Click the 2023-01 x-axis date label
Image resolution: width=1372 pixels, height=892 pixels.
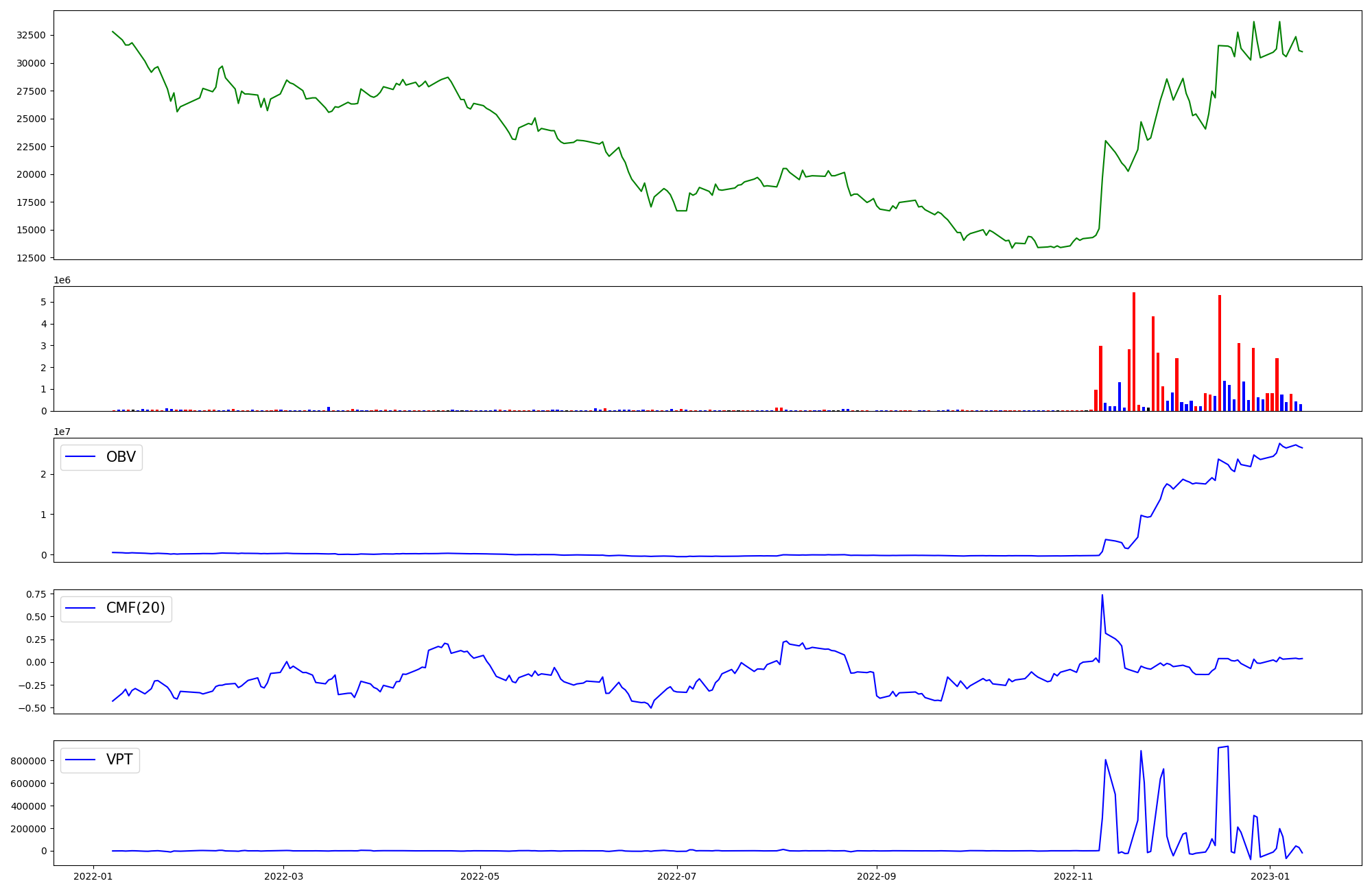(x=1270, y=876)
